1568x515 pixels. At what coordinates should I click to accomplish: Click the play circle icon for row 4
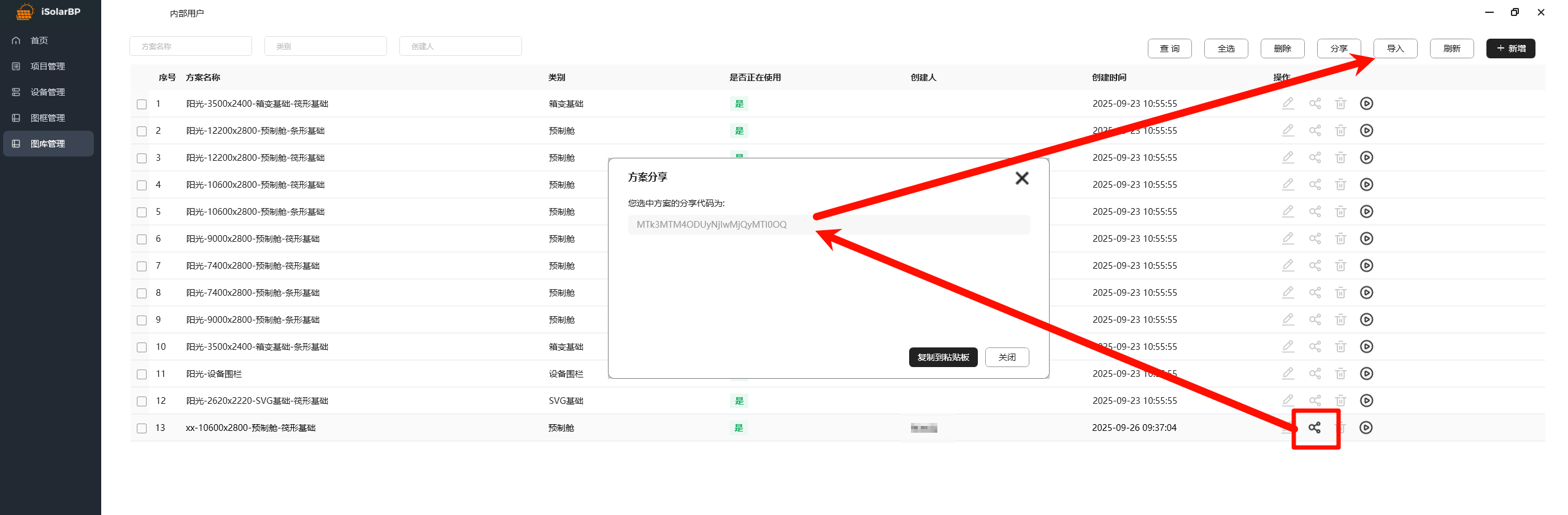[1366, 185]
